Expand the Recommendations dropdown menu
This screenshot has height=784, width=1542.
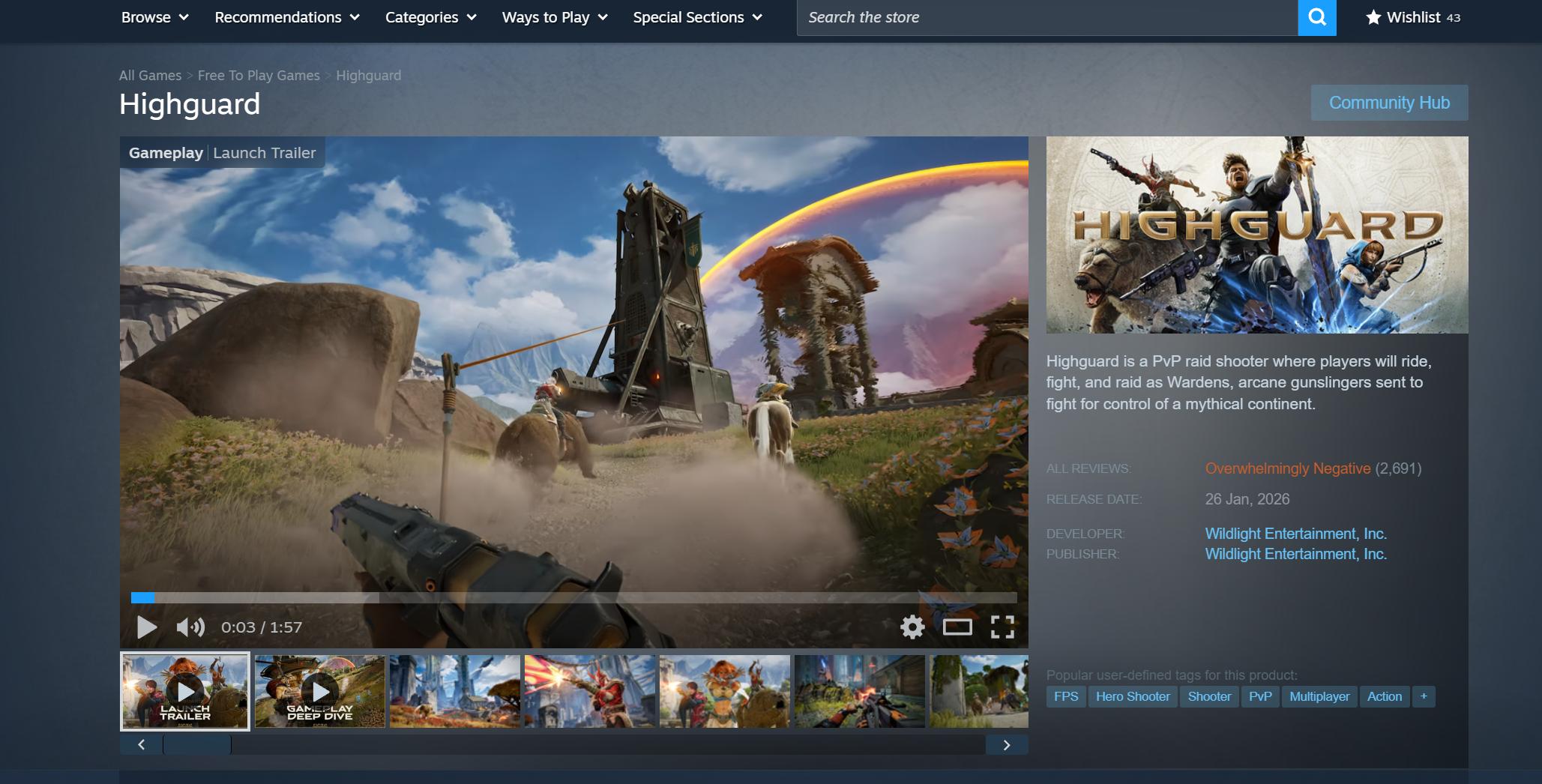[287, 17]
